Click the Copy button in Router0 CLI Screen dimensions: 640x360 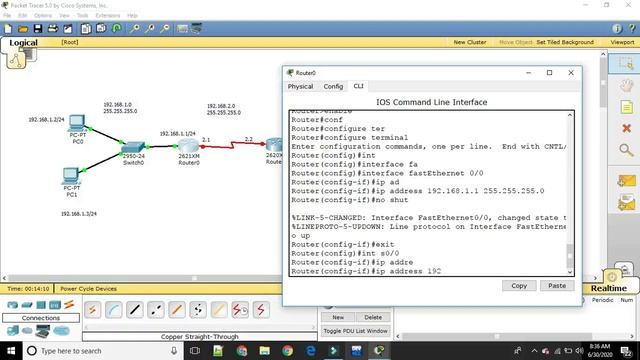[x=519, y=286]
